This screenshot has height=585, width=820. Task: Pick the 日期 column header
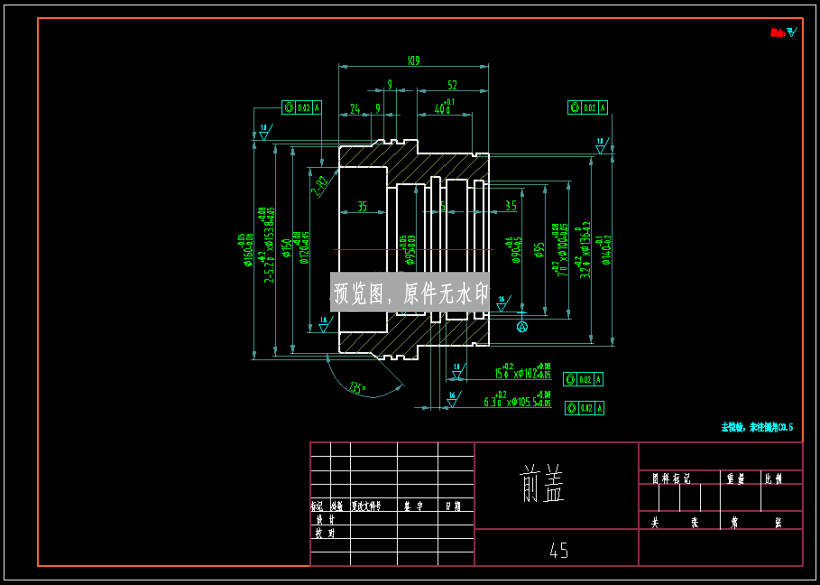point(453,506)
